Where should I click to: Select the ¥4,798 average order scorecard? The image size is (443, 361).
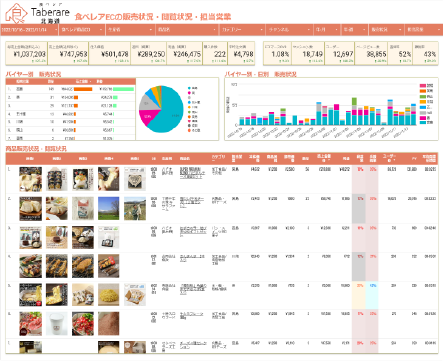(241, 53)
